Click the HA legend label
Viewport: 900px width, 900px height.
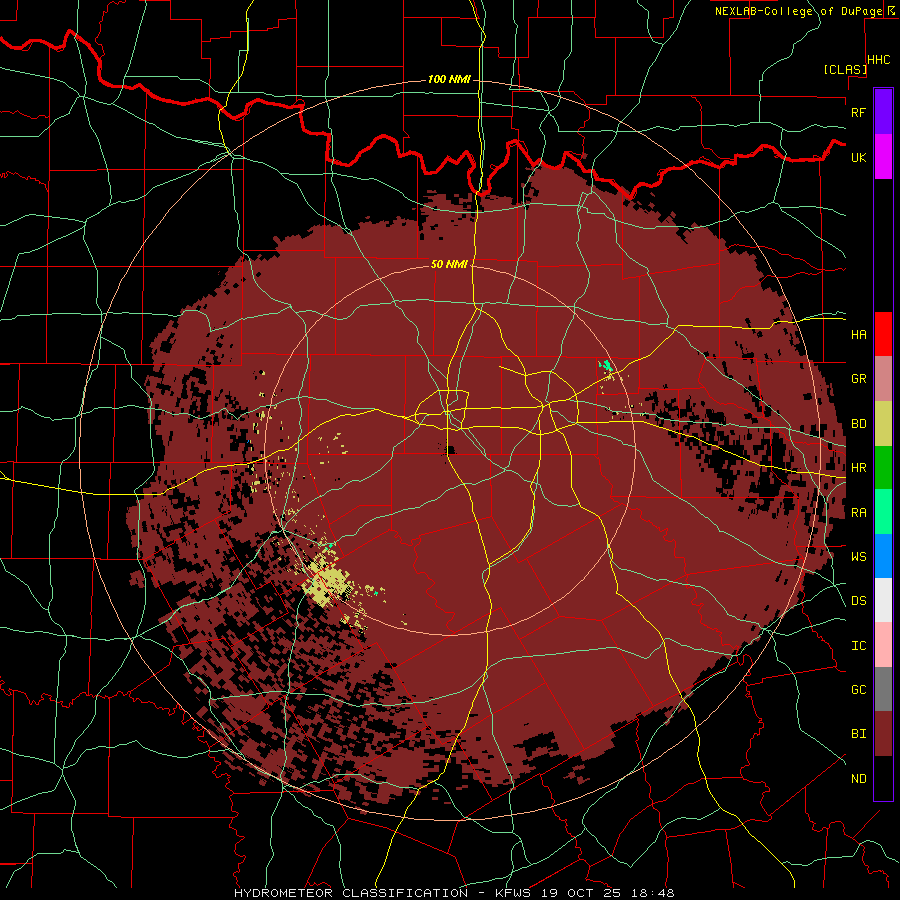pyautogui.click(x=858, y=334)
